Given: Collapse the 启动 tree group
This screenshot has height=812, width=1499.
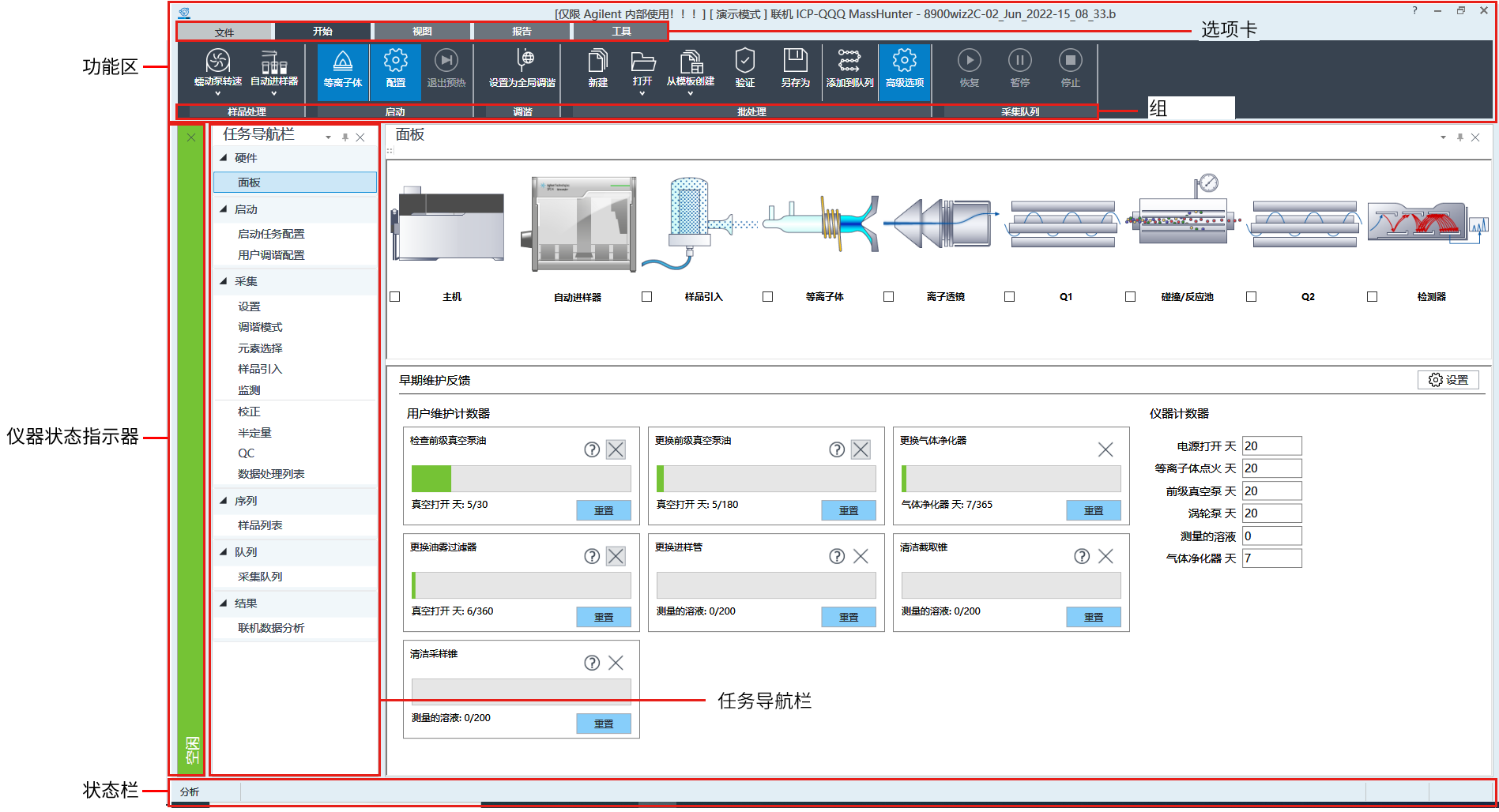Looking at the screenshot, I should (224, 209).
